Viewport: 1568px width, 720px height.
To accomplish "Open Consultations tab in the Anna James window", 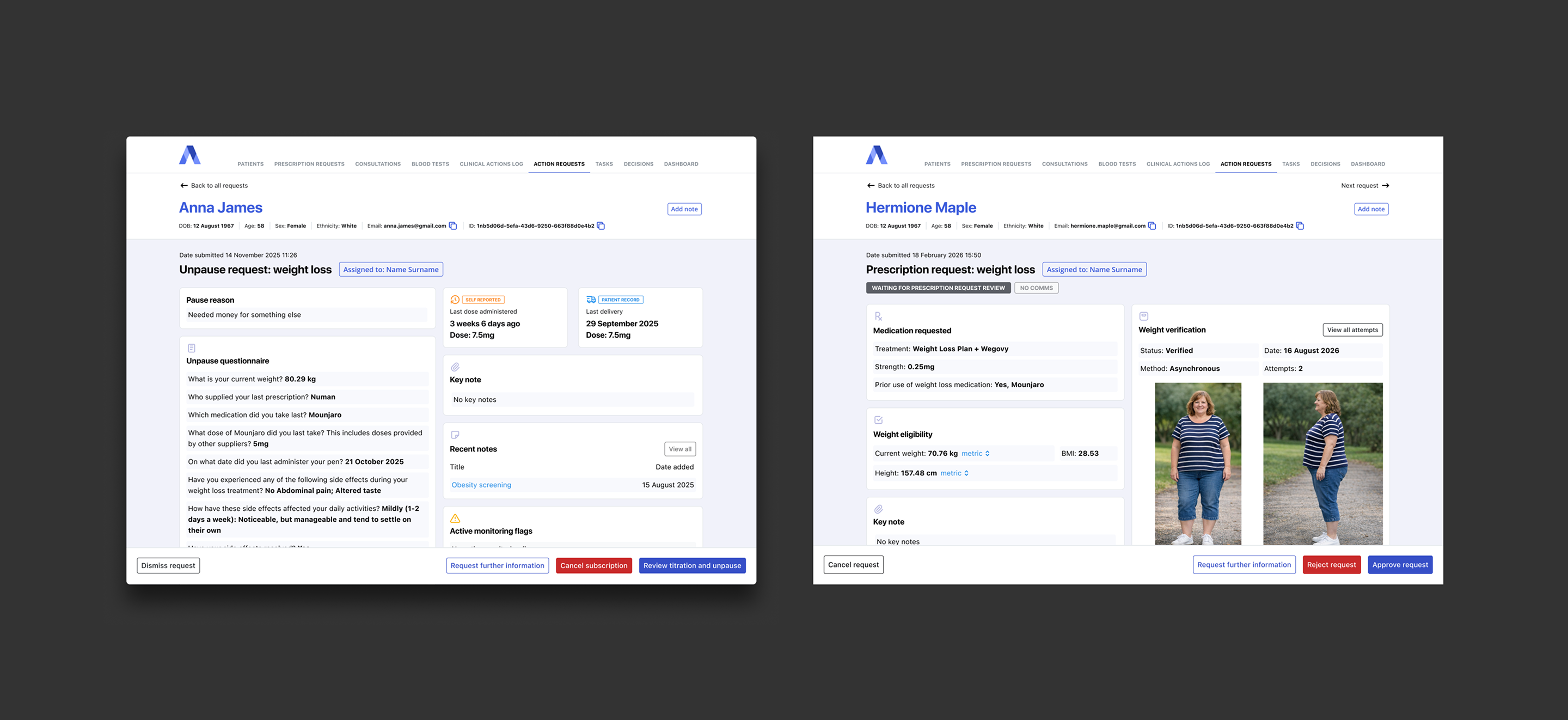I will [x=378, y=164].
